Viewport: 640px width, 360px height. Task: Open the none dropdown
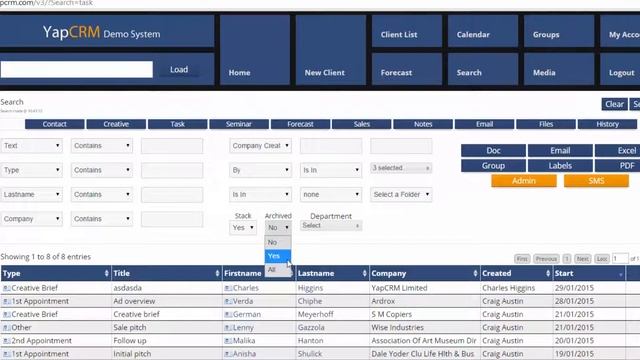331,194
